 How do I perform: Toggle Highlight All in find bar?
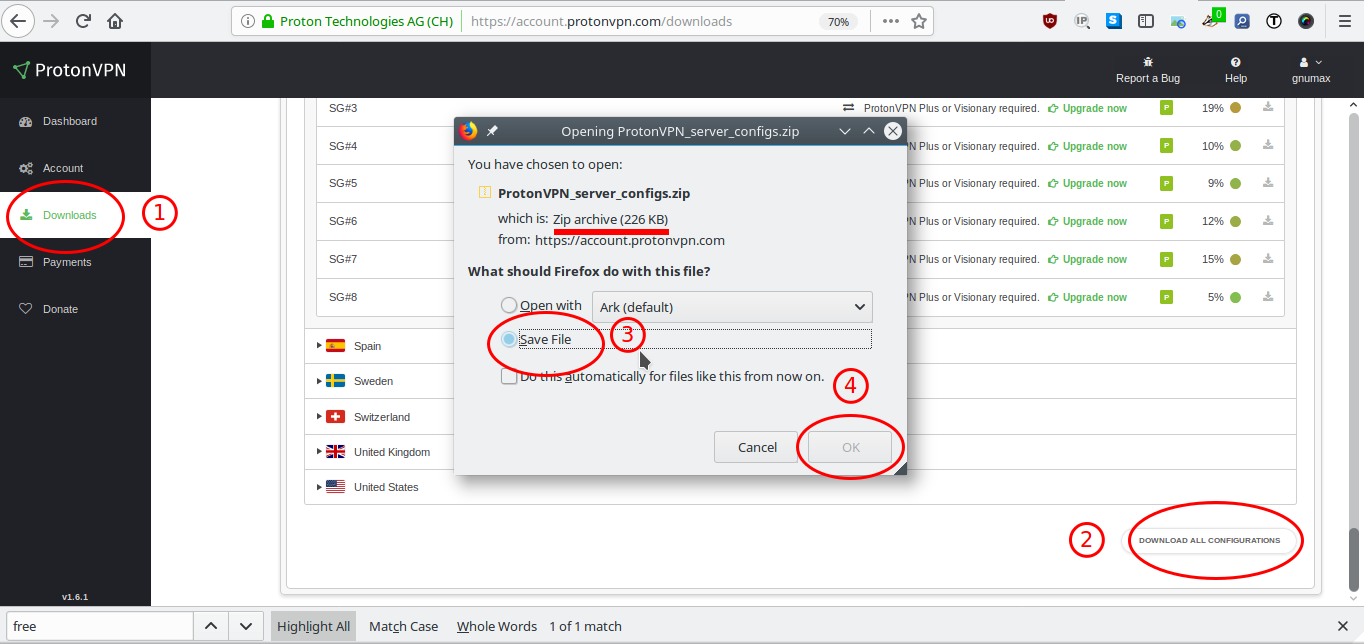click(x=314, y=626)
